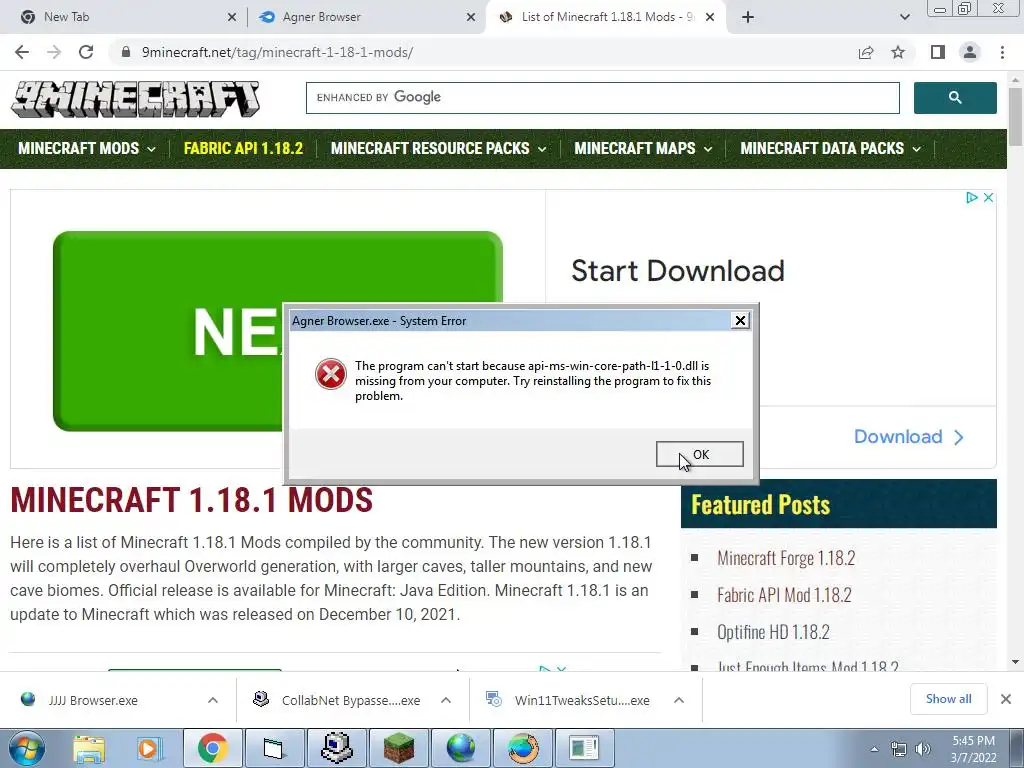Open the Optifine HD 1.18.2 link
Screen dimensions: 1024x768
pos(773,632)
